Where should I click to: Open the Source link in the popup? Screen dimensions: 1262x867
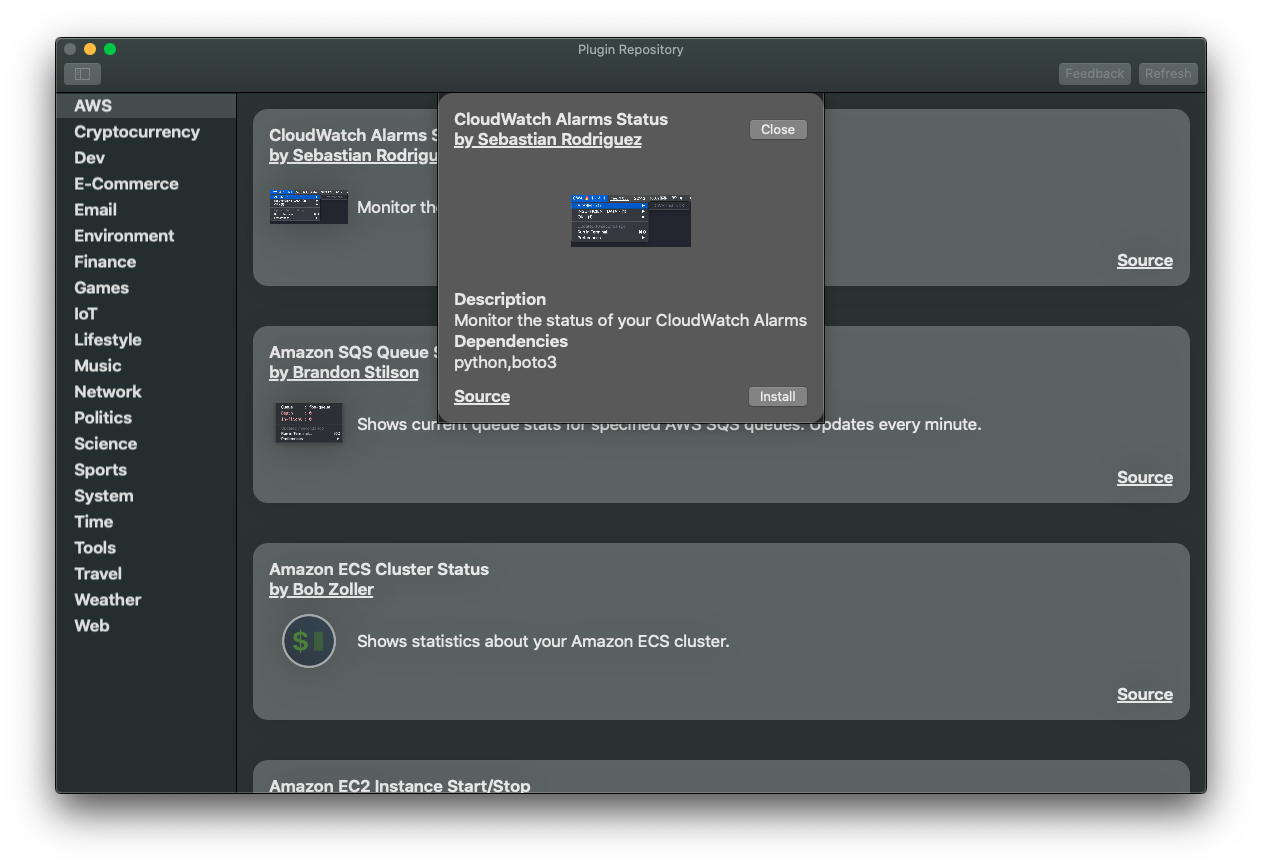[482, 396]
